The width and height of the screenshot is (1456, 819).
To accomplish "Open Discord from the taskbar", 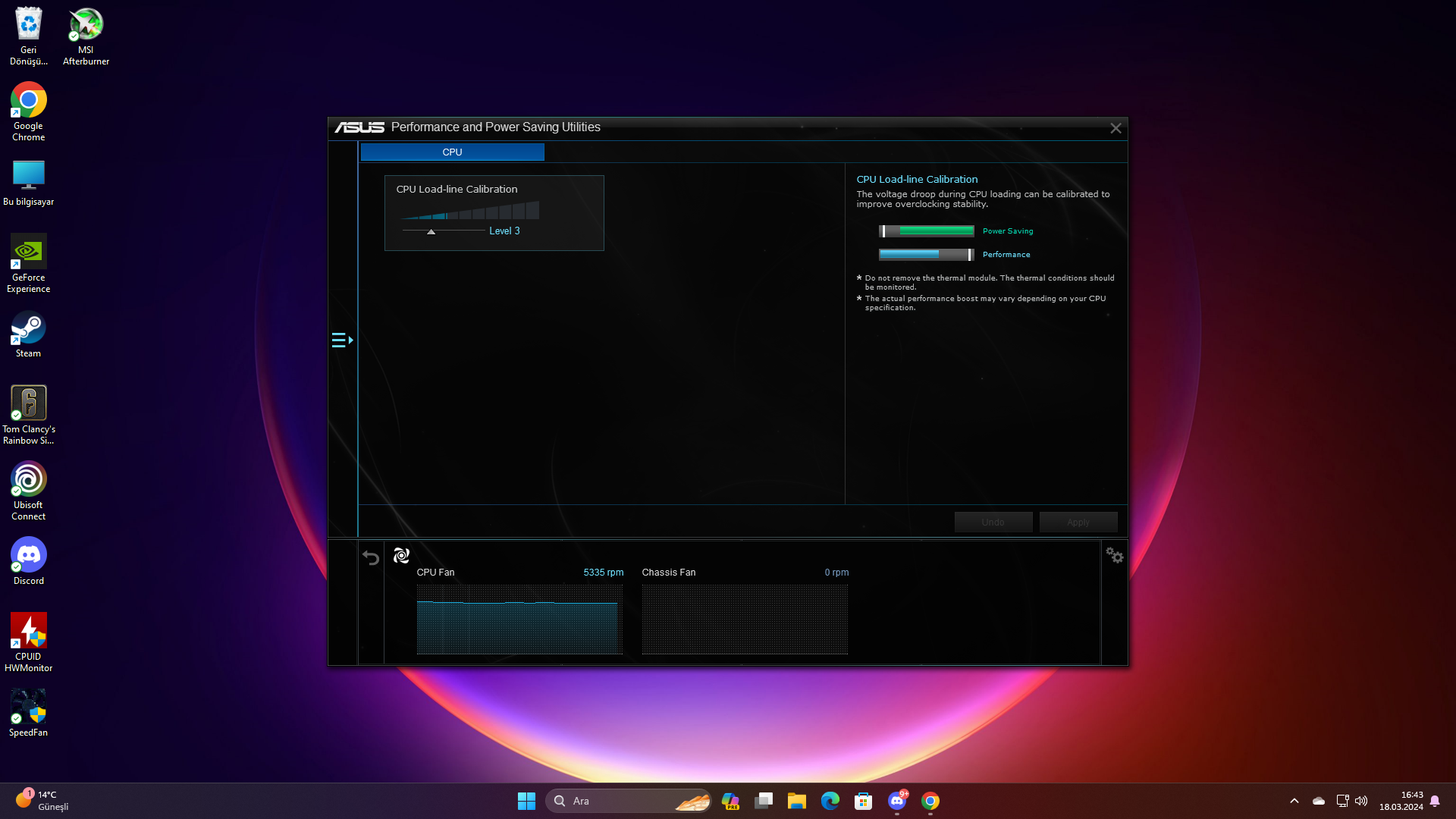I will pyautogui.click(x=897, y=801).
